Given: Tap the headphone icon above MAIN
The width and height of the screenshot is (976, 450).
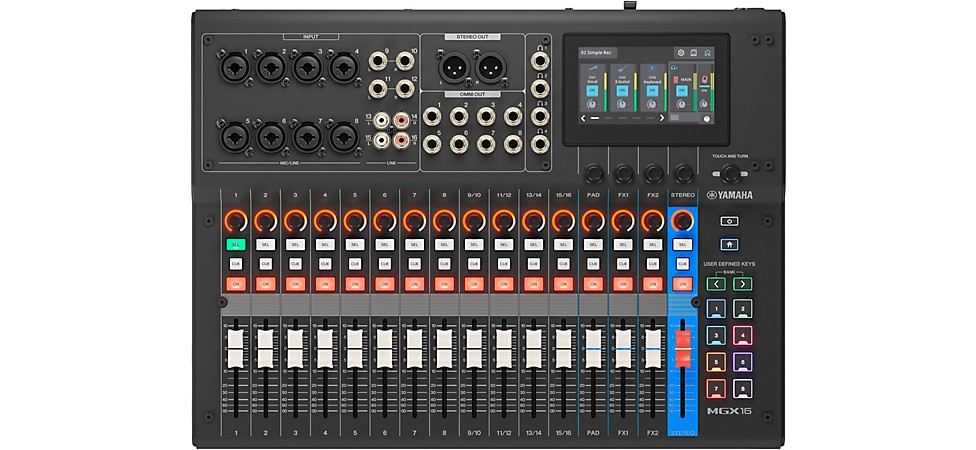Looking at the screenshot, I should [x=674, y=67].
